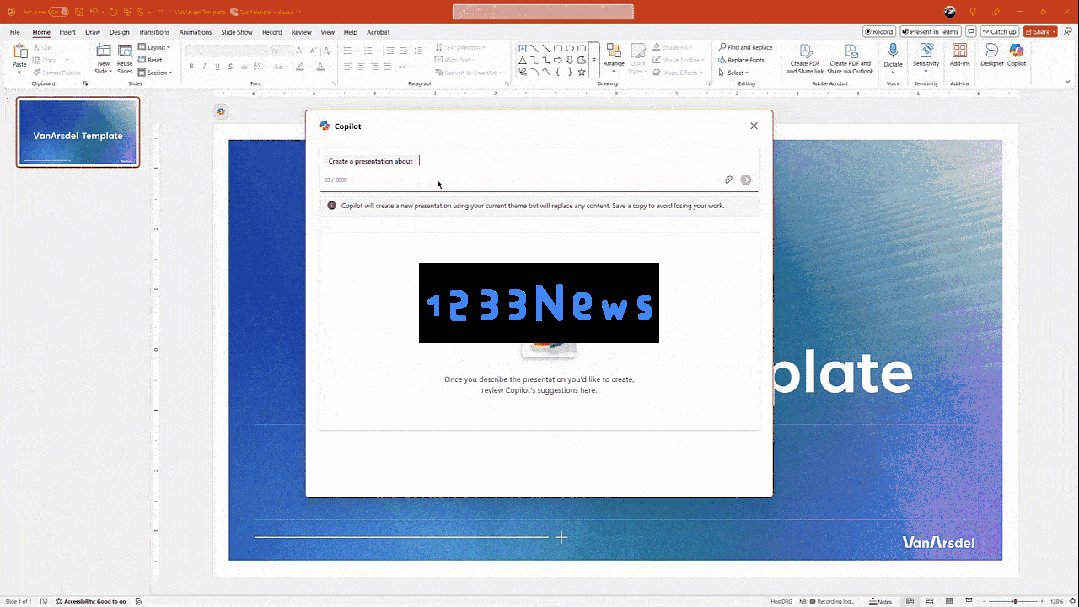This screenshot has height=607, width=1079.
Task: Close the Copilot dialog
Action: point(754,126)
